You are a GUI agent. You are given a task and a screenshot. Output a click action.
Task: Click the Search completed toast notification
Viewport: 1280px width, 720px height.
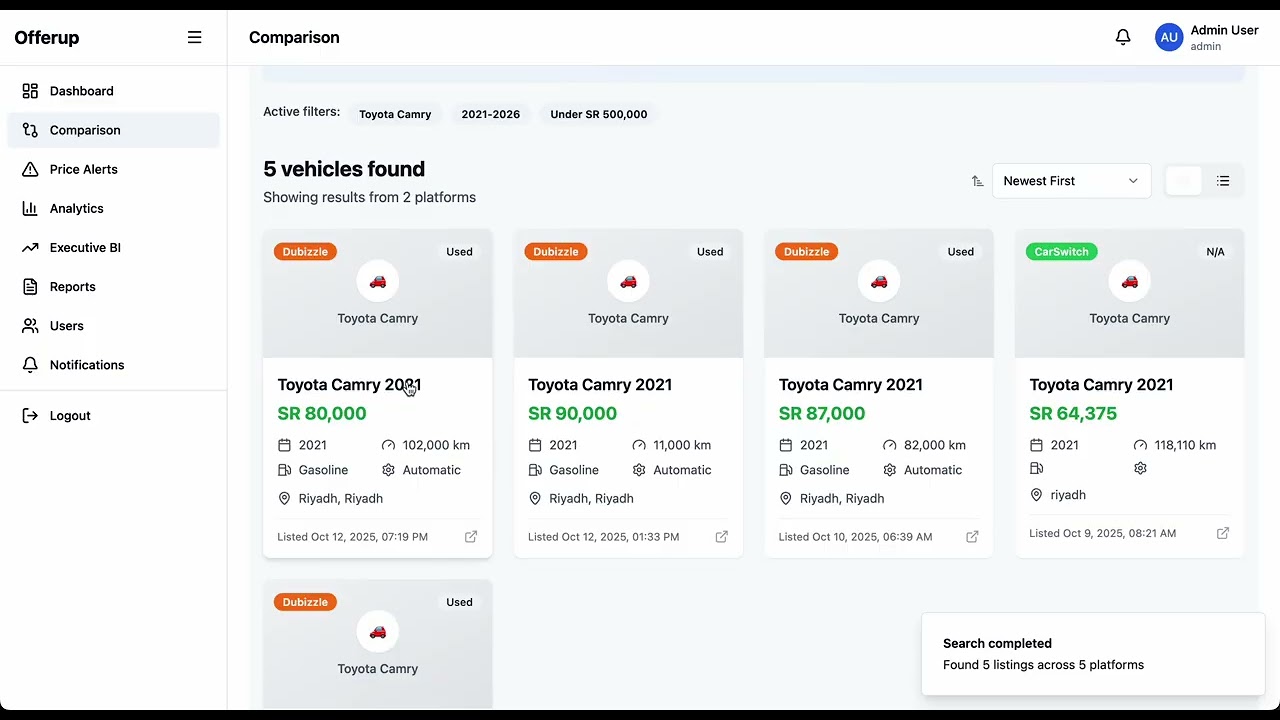(x=1093, y=654)
